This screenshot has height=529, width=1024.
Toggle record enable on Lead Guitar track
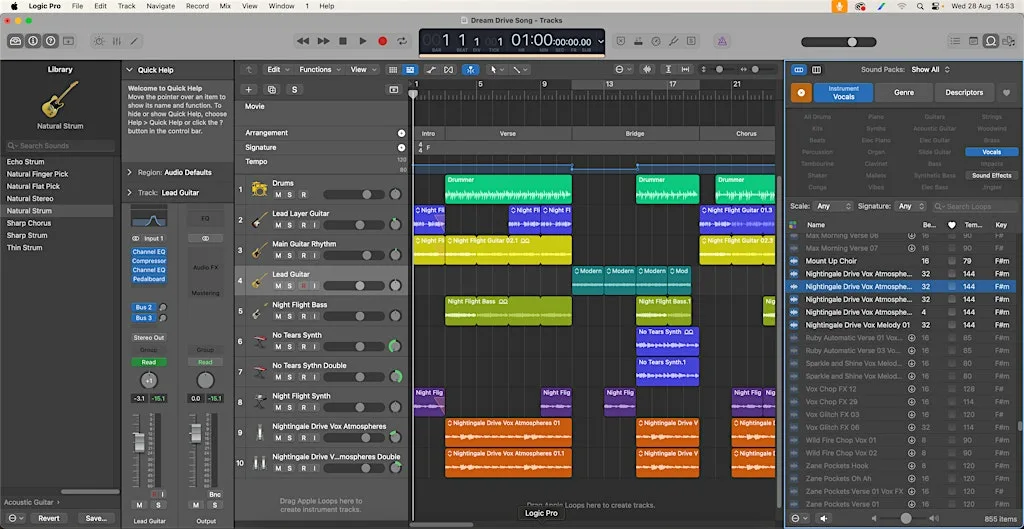click(x=303, y=286)
